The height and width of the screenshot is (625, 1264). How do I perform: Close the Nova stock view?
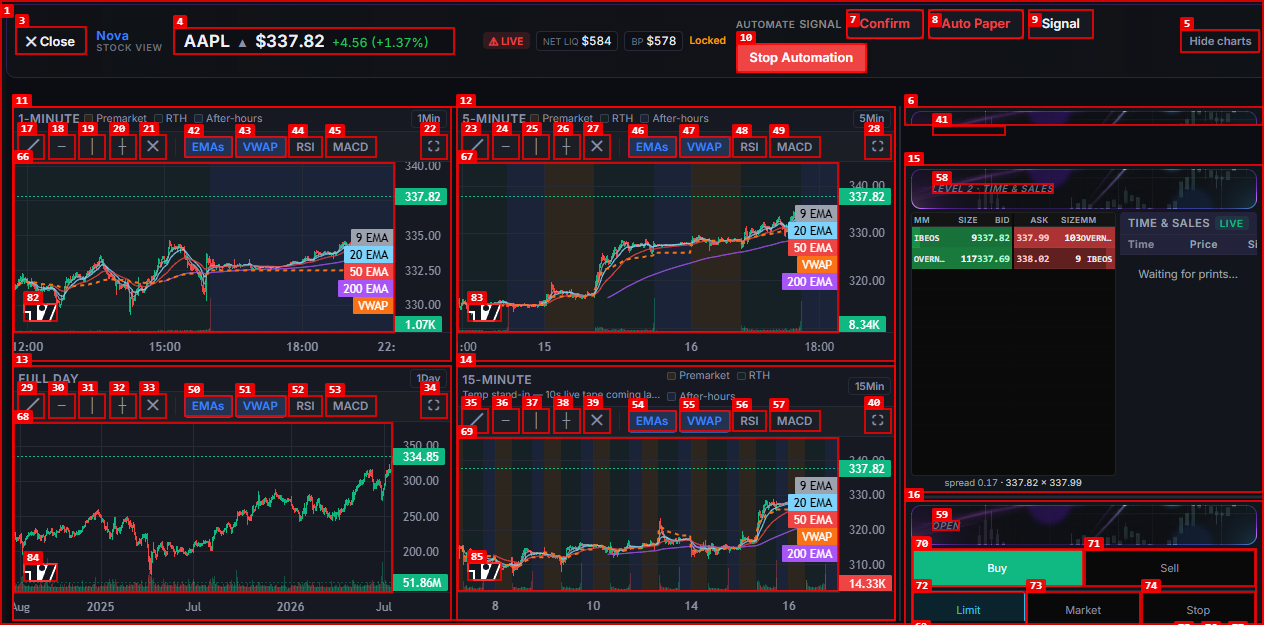51,41
